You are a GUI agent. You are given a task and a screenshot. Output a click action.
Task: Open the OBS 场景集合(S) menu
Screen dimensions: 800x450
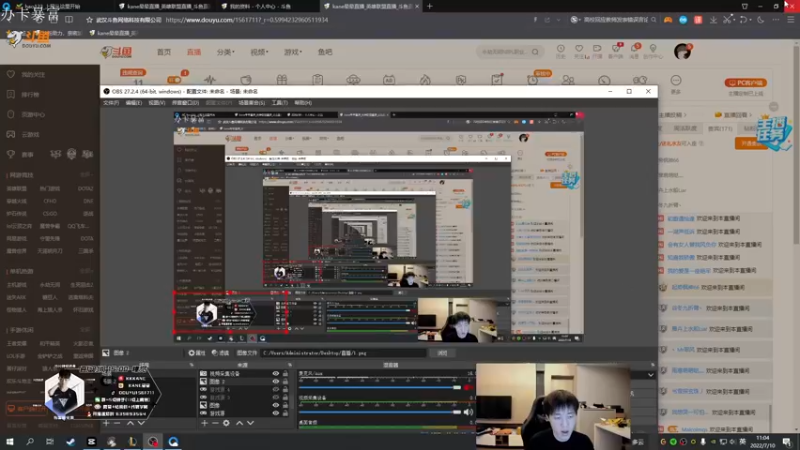[252, 103]
